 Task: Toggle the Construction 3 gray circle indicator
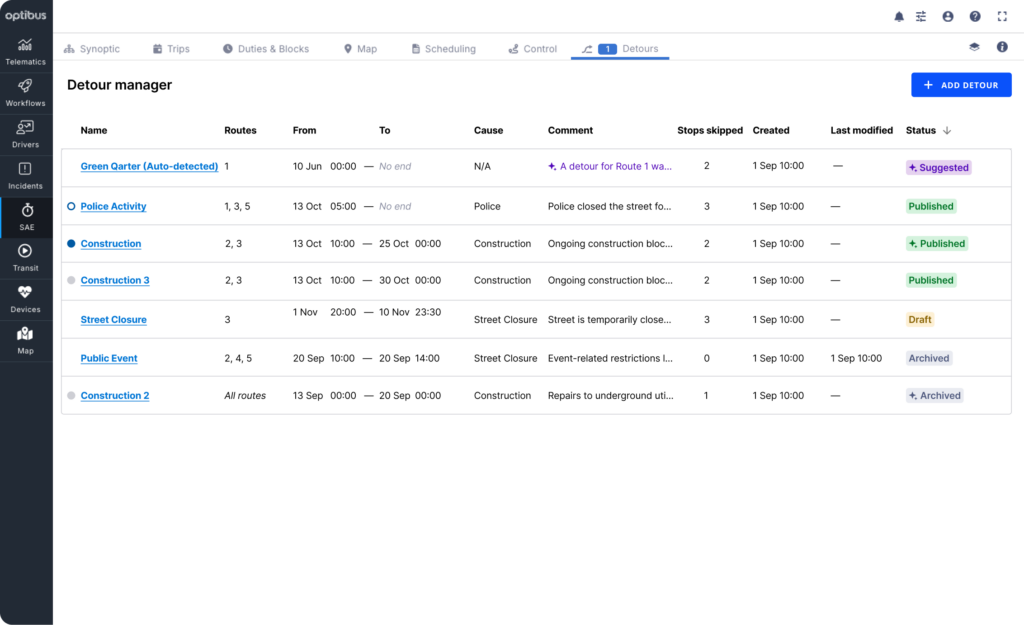coord(71,280)
